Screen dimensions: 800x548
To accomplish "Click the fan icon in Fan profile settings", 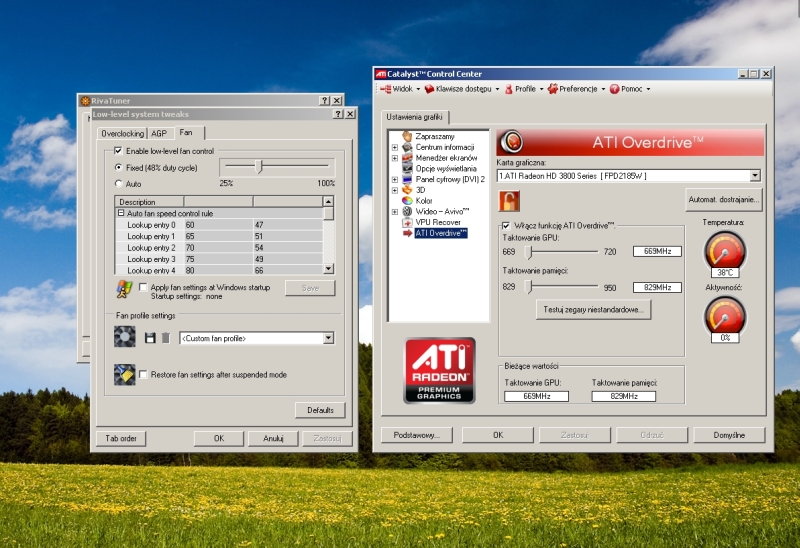I will (124, 337).
